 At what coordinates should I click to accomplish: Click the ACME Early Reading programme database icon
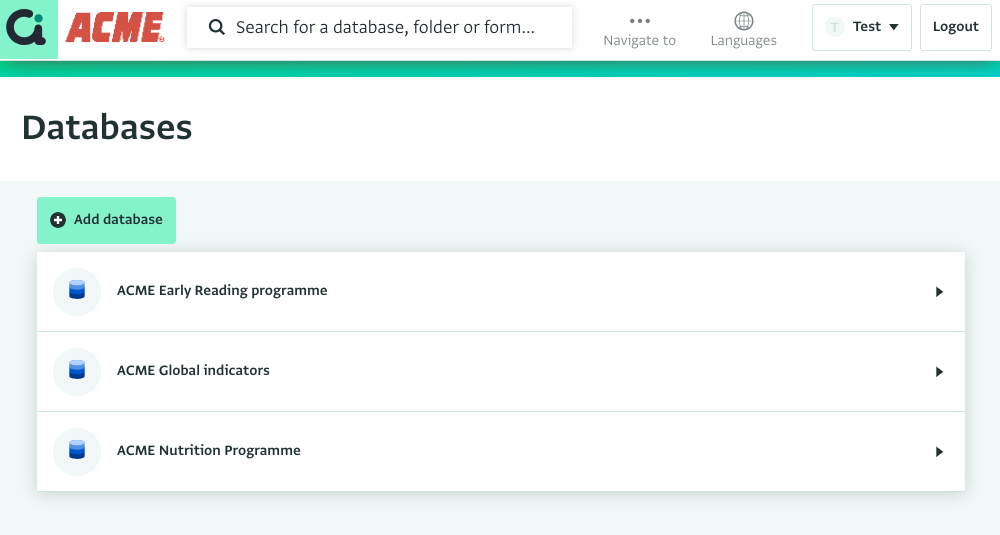[x=77, y=291]
